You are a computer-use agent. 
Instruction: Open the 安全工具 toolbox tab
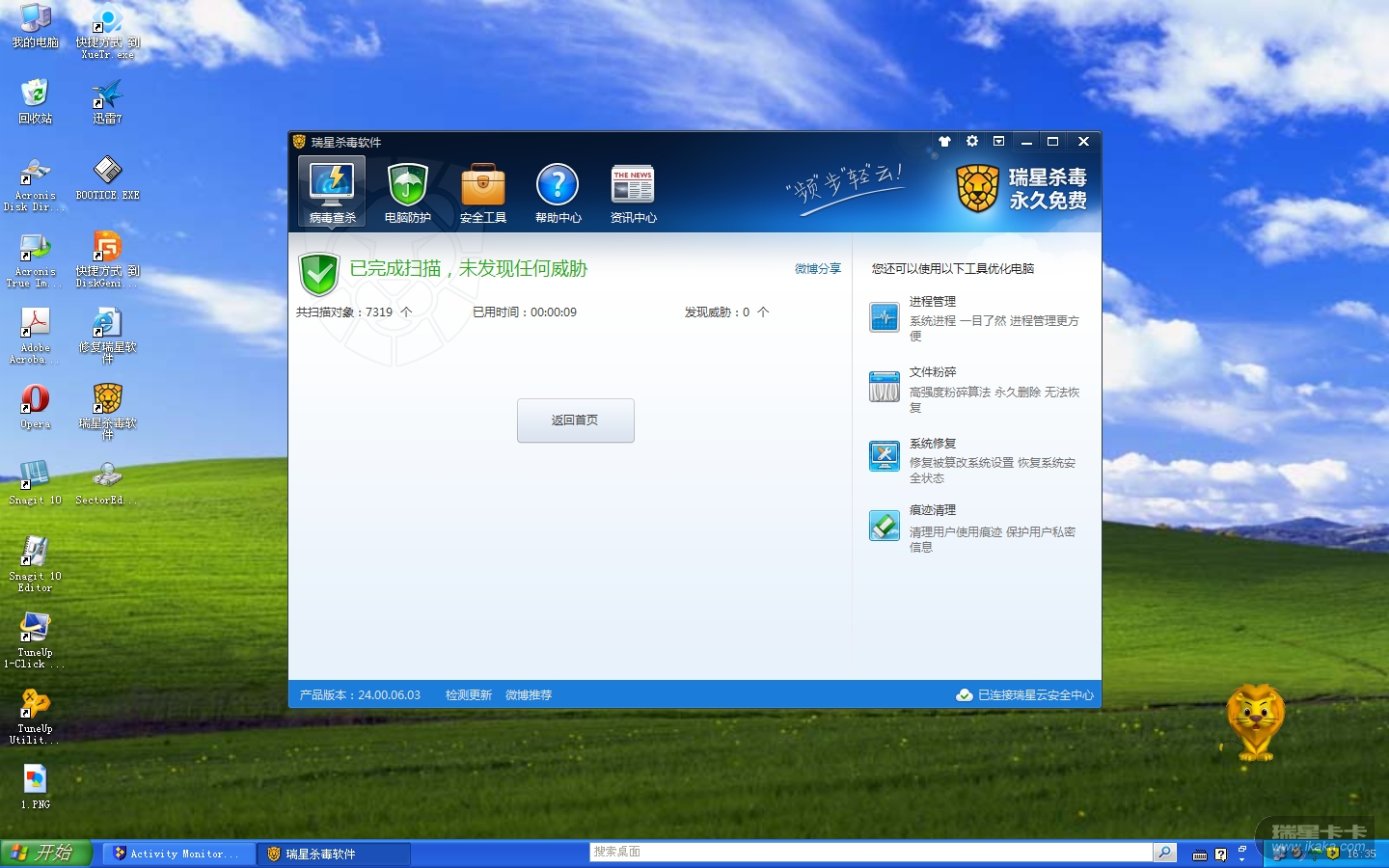(x=483, y=193)
